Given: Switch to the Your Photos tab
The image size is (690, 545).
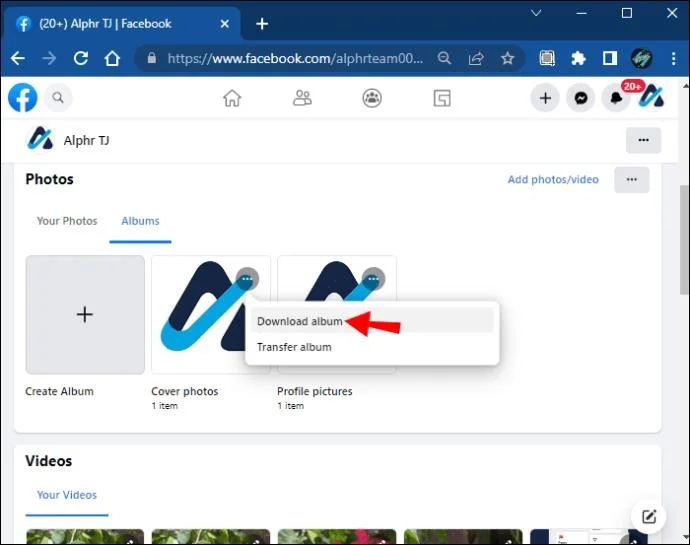Looking at the screenshot, I should click(67, 221).
